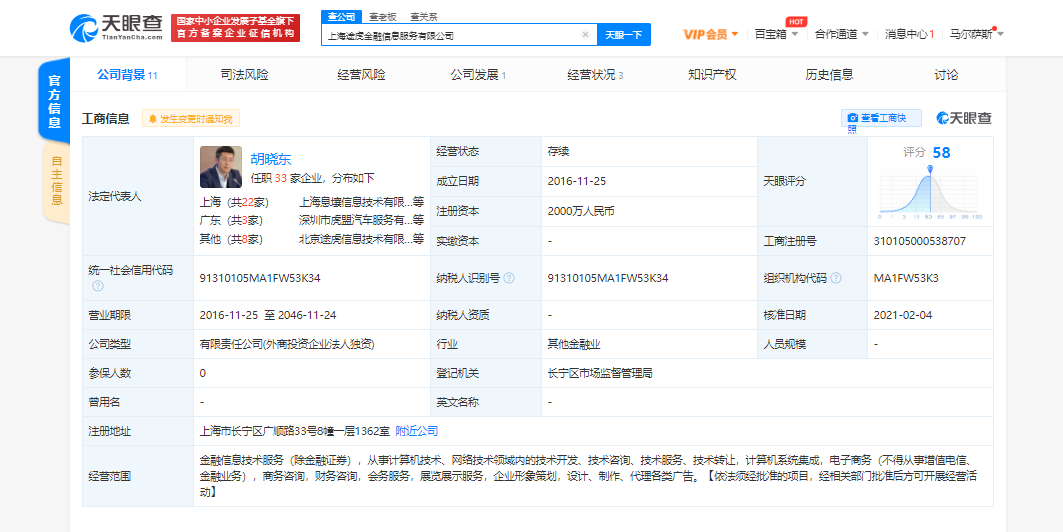Click the help icon next to 纳税人识别号

tap(508, 278)
